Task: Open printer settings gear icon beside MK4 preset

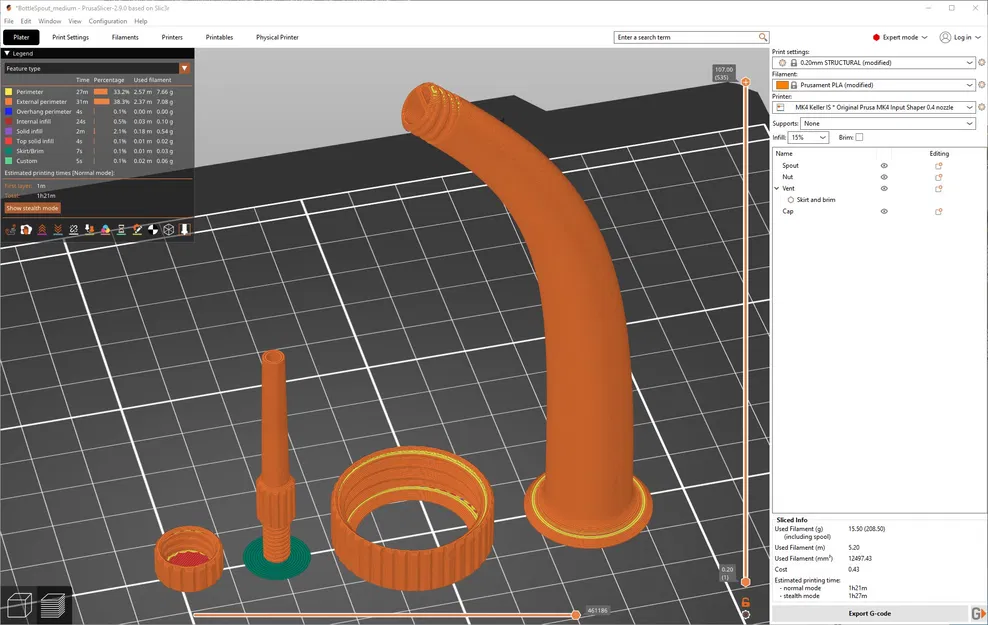Action: (x=982, y=107)
